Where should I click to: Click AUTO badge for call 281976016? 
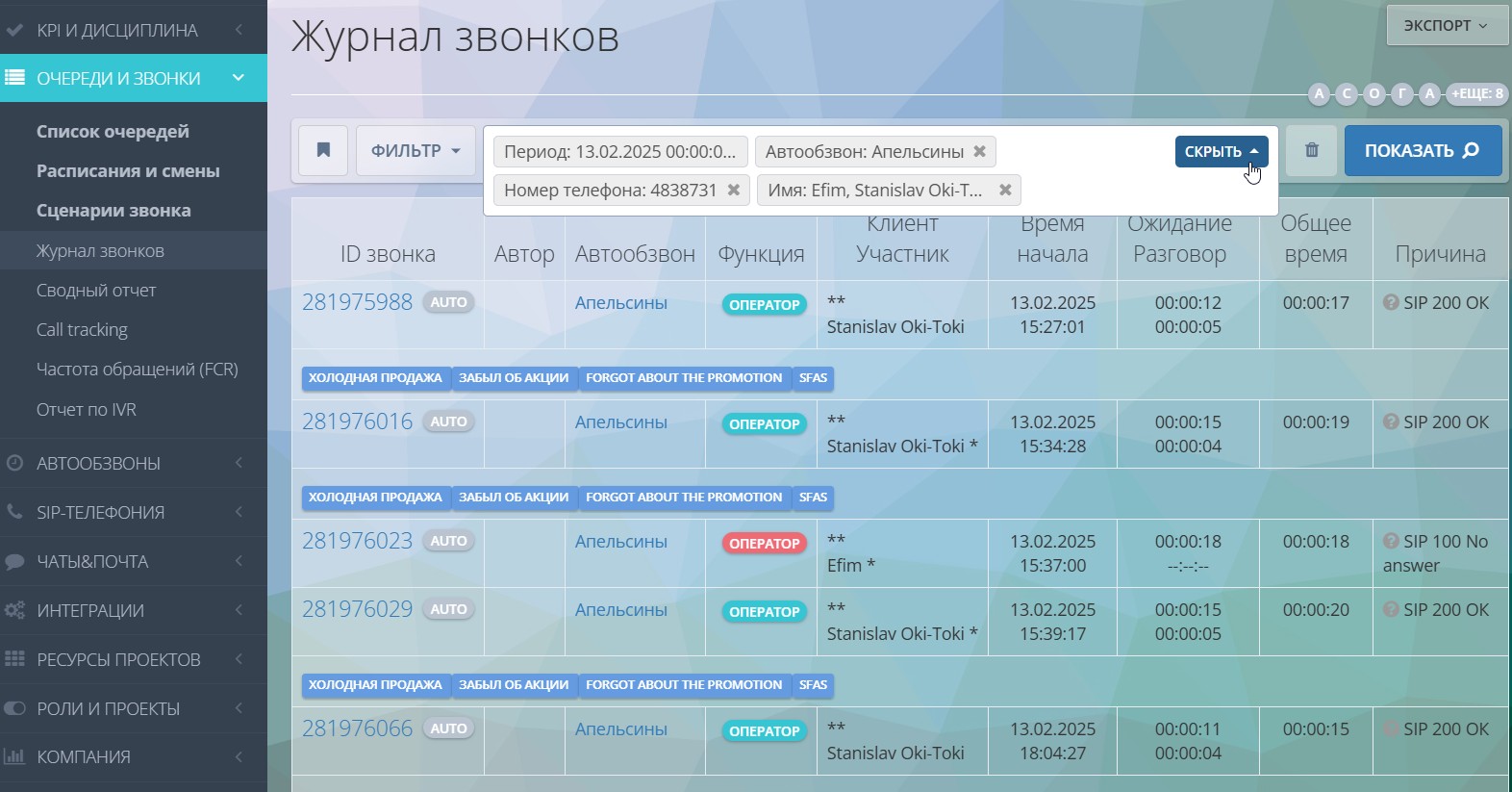click(x=448, y=422)
